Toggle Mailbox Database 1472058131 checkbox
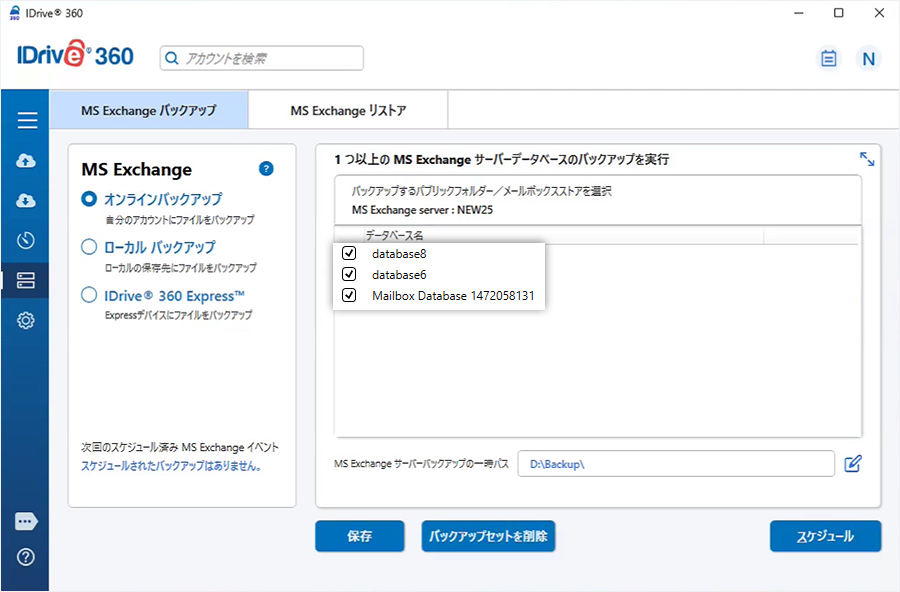900x592 pixels. pyautogui.click(x=349, y=295)
